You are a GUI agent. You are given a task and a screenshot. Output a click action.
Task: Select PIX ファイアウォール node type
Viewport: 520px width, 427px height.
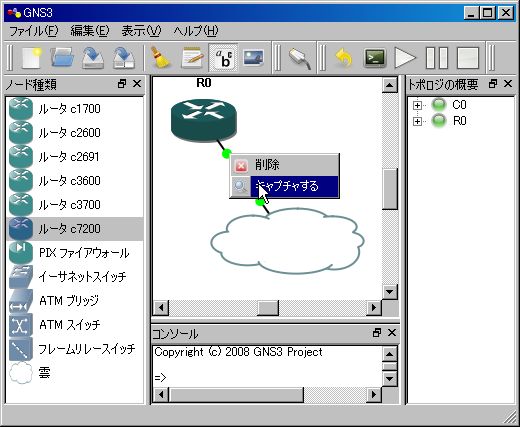click(75, 253)
